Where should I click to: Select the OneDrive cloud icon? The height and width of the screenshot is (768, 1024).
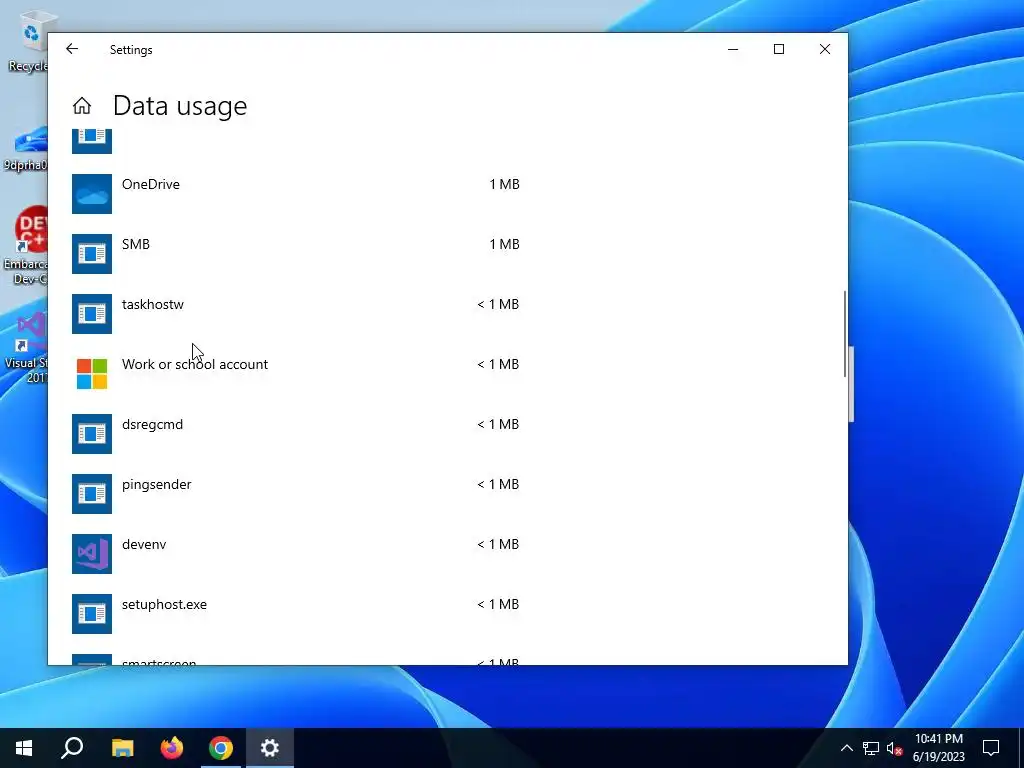[x=92, y=194]
